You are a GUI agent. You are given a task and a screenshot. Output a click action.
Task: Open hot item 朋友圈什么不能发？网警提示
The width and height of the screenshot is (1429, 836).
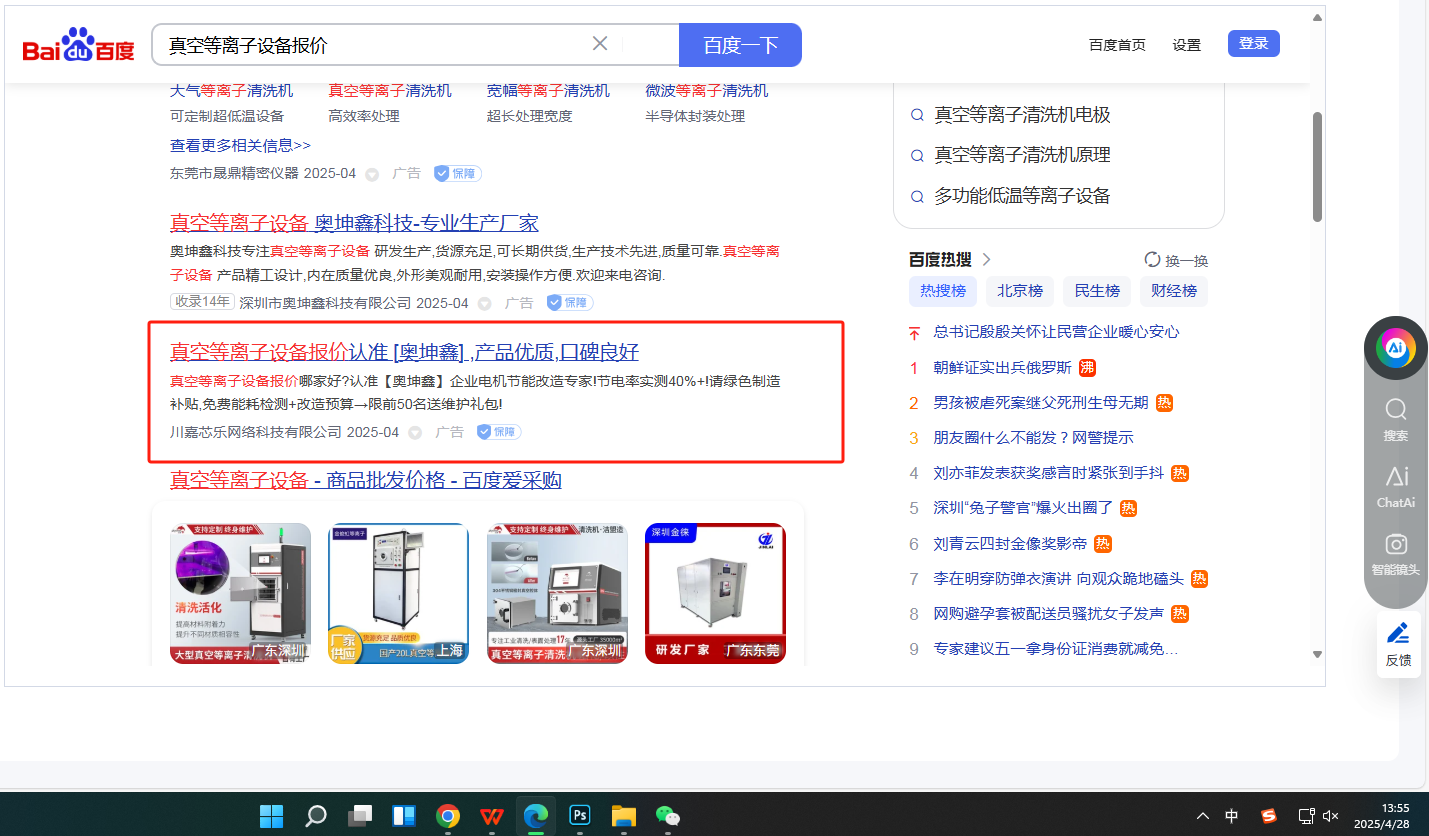(x=1033, y=438)
